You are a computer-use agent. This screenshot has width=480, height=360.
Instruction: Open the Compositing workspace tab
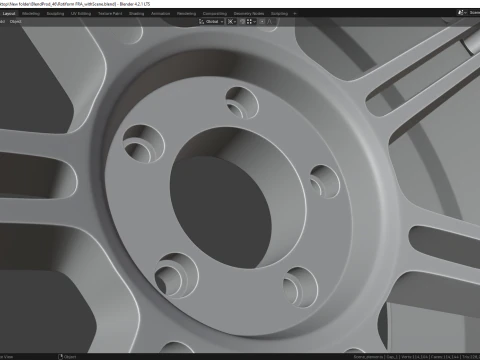pos(215,14)
